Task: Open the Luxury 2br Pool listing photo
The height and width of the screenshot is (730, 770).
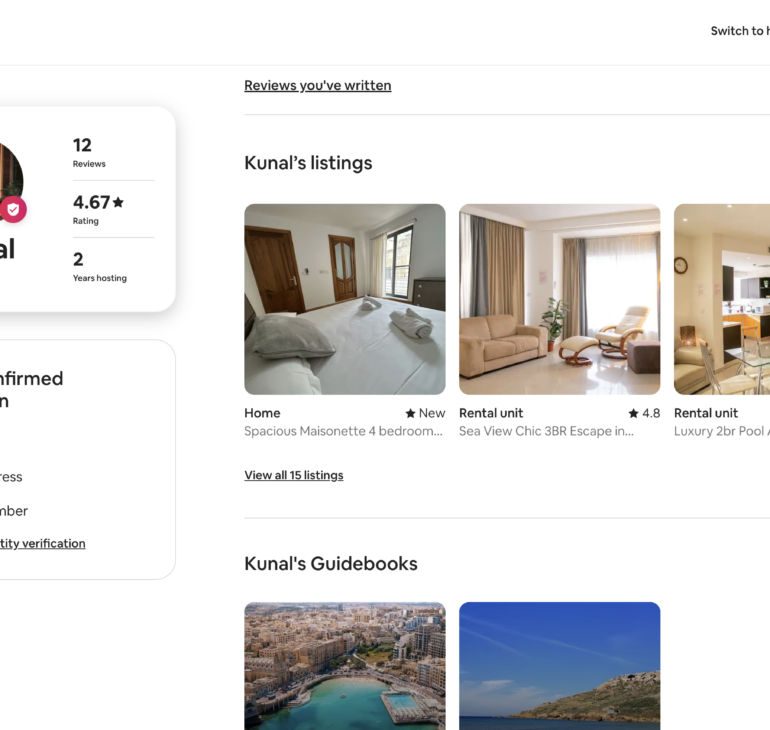Action: click(722, 299)
